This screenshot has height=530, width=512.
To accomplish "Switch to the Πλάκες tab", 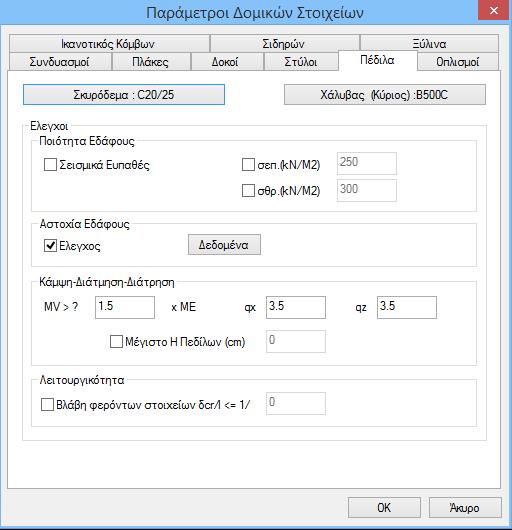I will coord(151,62).
